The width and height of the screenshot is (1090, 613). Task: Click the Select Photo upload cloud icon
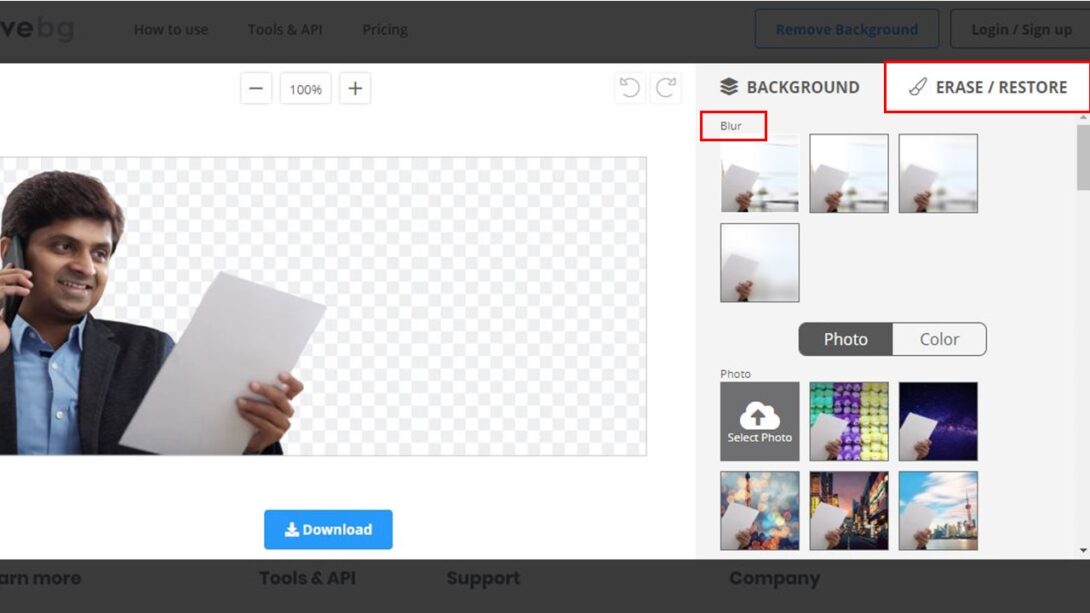click(x=759, y=413)
